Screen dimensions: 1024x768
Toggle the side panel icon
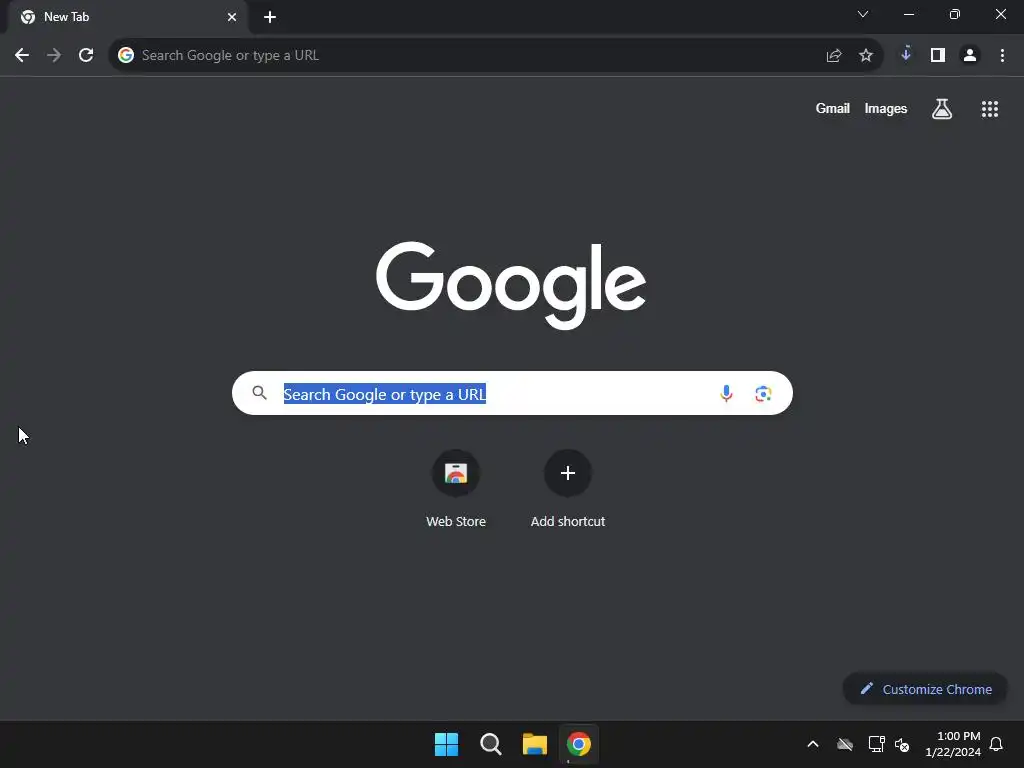[x=938, y=56]
